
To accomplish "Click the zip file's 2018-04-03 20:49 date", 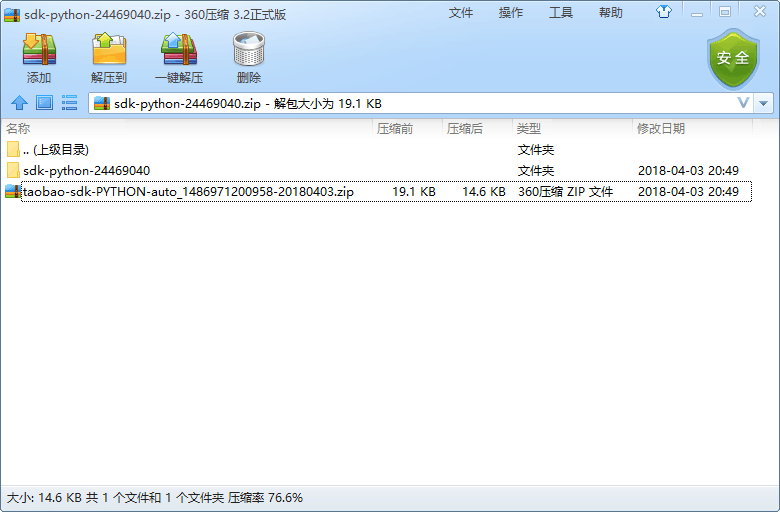I will (x=688, y=192).
